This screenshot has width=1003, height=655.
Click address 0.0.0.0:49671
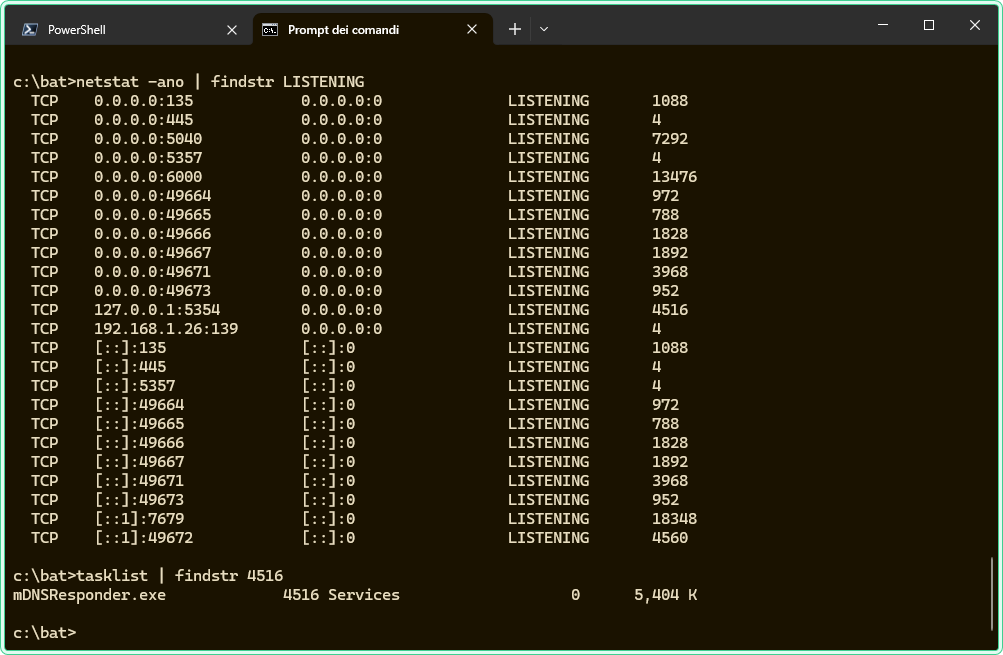(152, 272)
